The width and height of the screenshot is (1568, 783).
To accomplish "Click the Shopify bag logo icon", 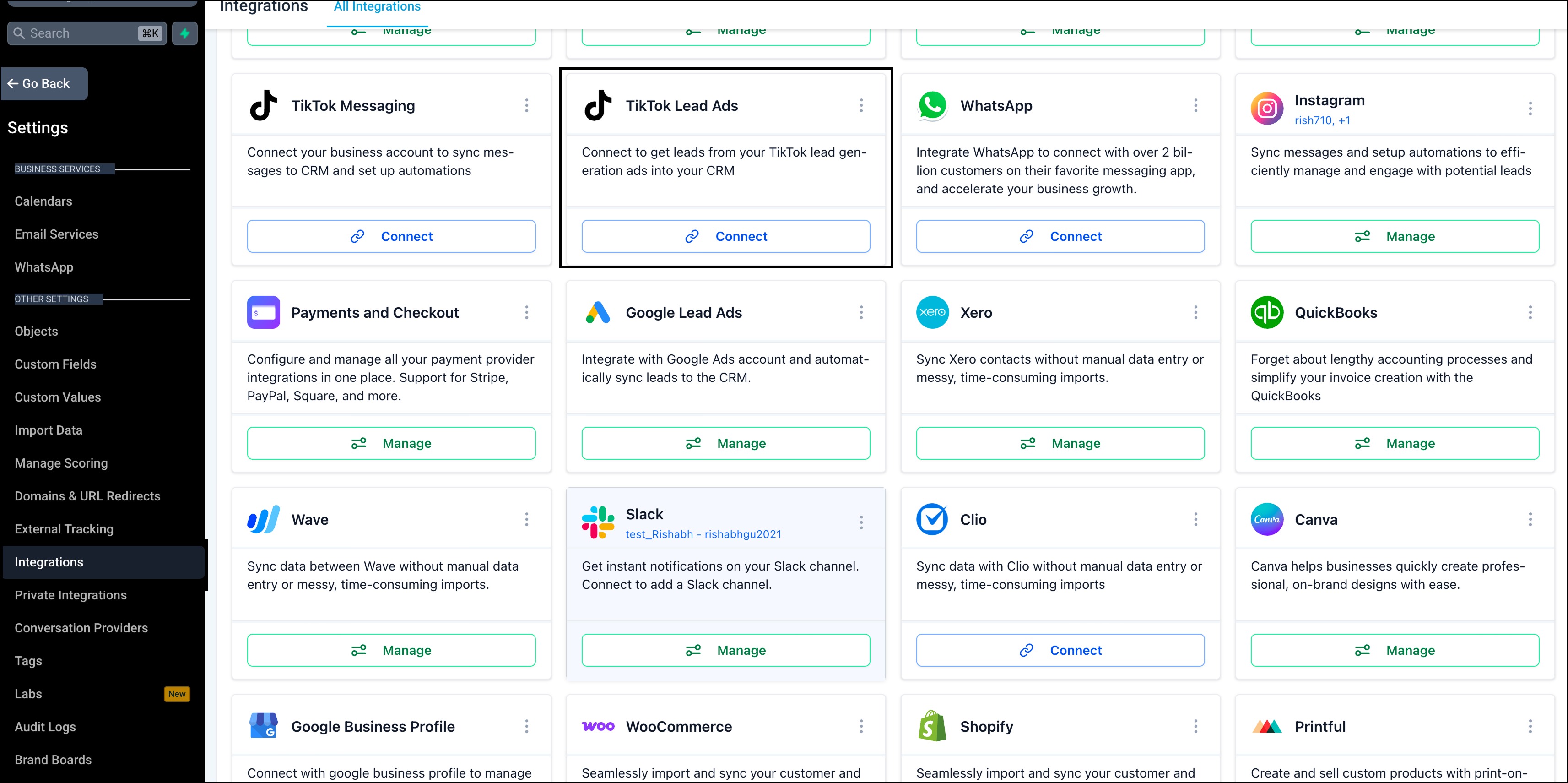I will (x=933, y=726).
